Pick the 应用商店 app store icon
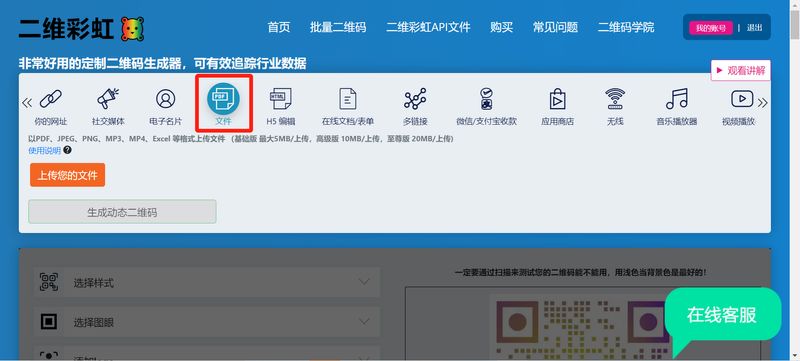Image resolution: width=800 pixels, height=361 pixels. tap(557, 99)
